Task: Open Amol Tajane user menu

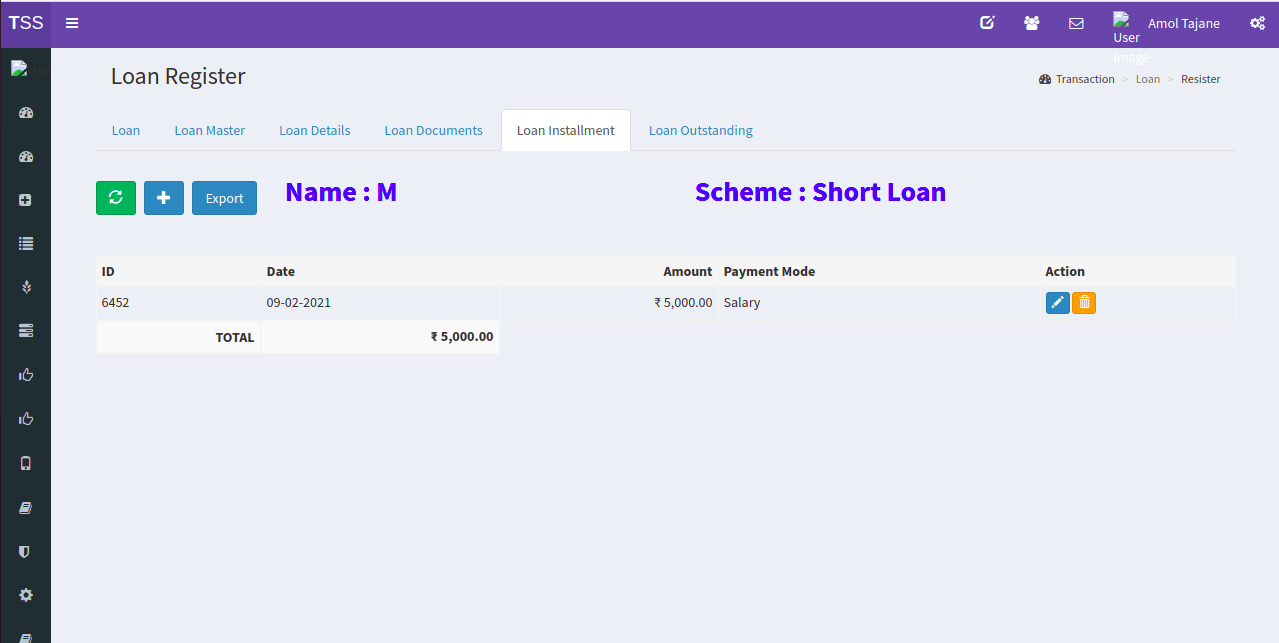Action: [1183, 23]
